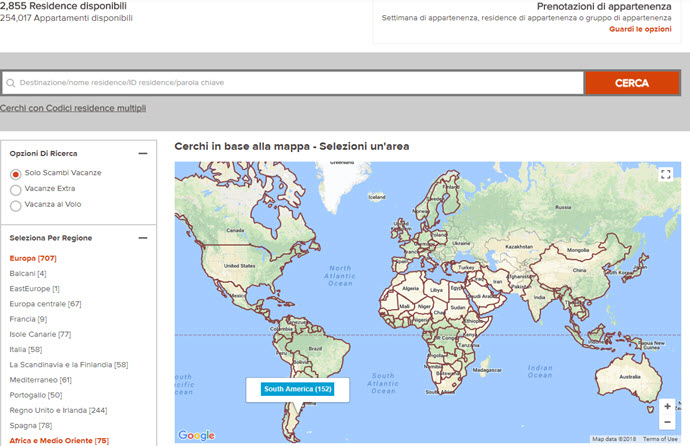Open Africa e Medio Oriente region

pyautogui.click(x=59, y=440)
